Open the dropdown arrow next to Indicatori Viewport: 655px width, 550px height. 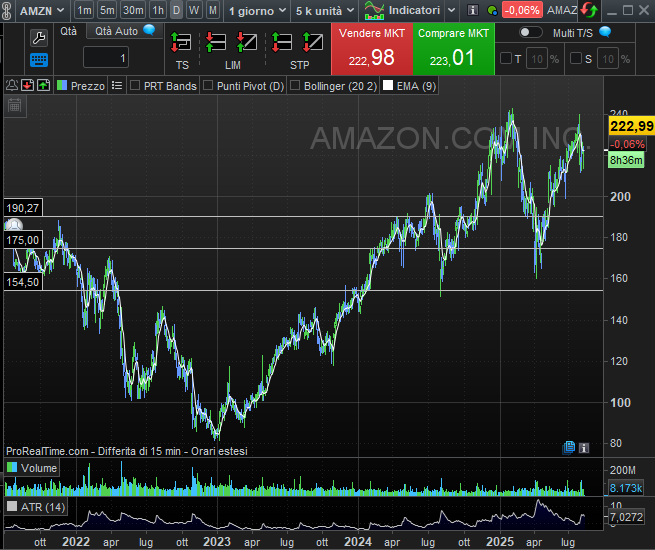(451, 10)
